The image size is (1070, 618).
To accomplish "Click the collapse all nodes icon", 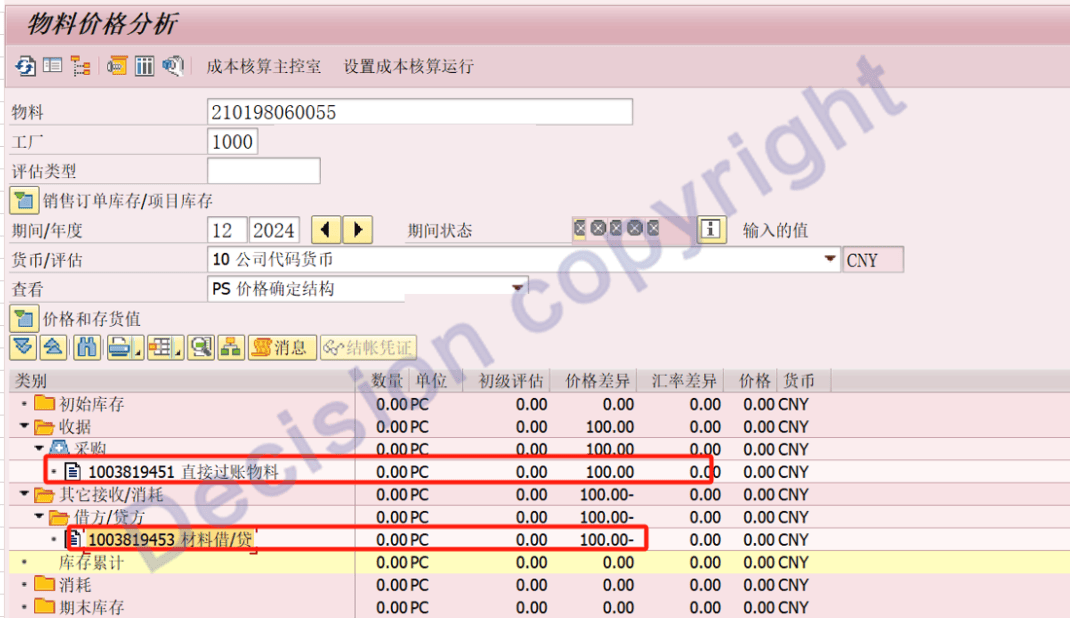I will tap(55, 347).
